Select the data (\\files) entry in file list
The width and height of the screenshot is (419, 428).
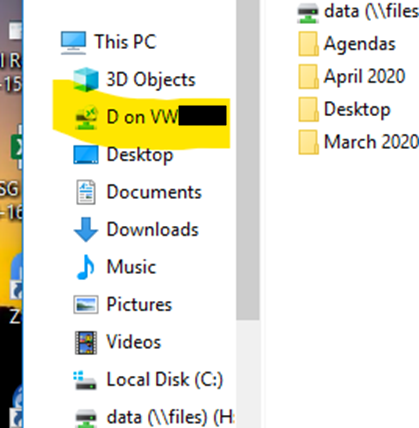pyautogui.click(x=371, y=12)
